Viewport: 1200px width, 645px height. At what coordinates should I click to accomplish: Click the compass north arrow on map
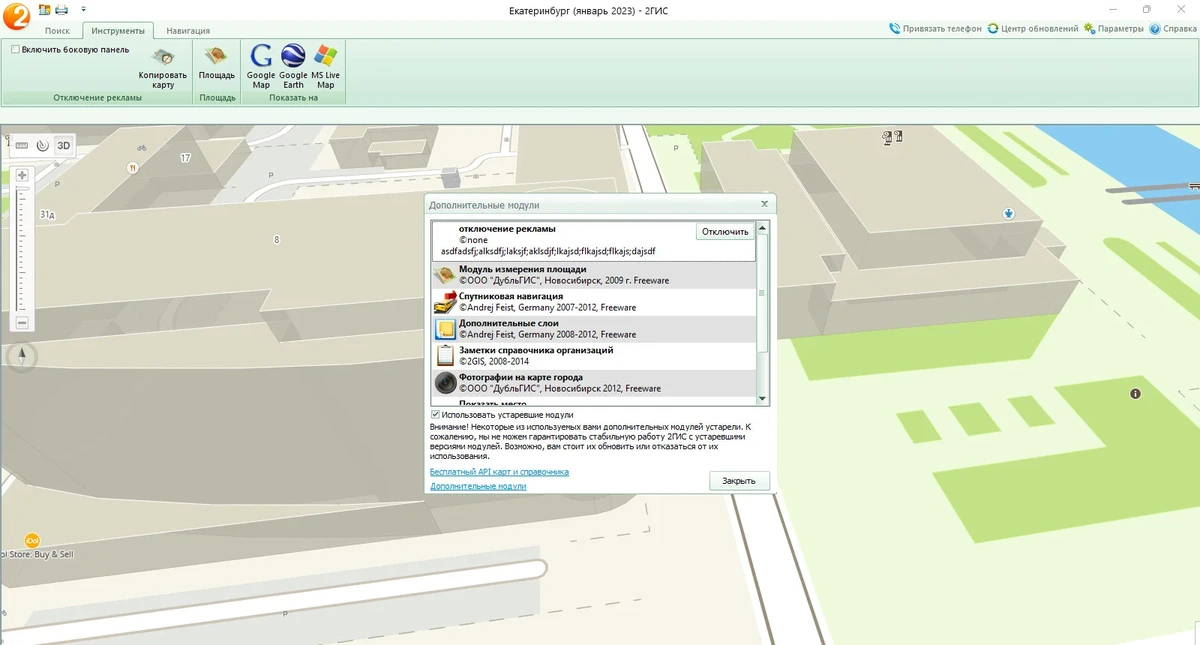click(22, 355)
